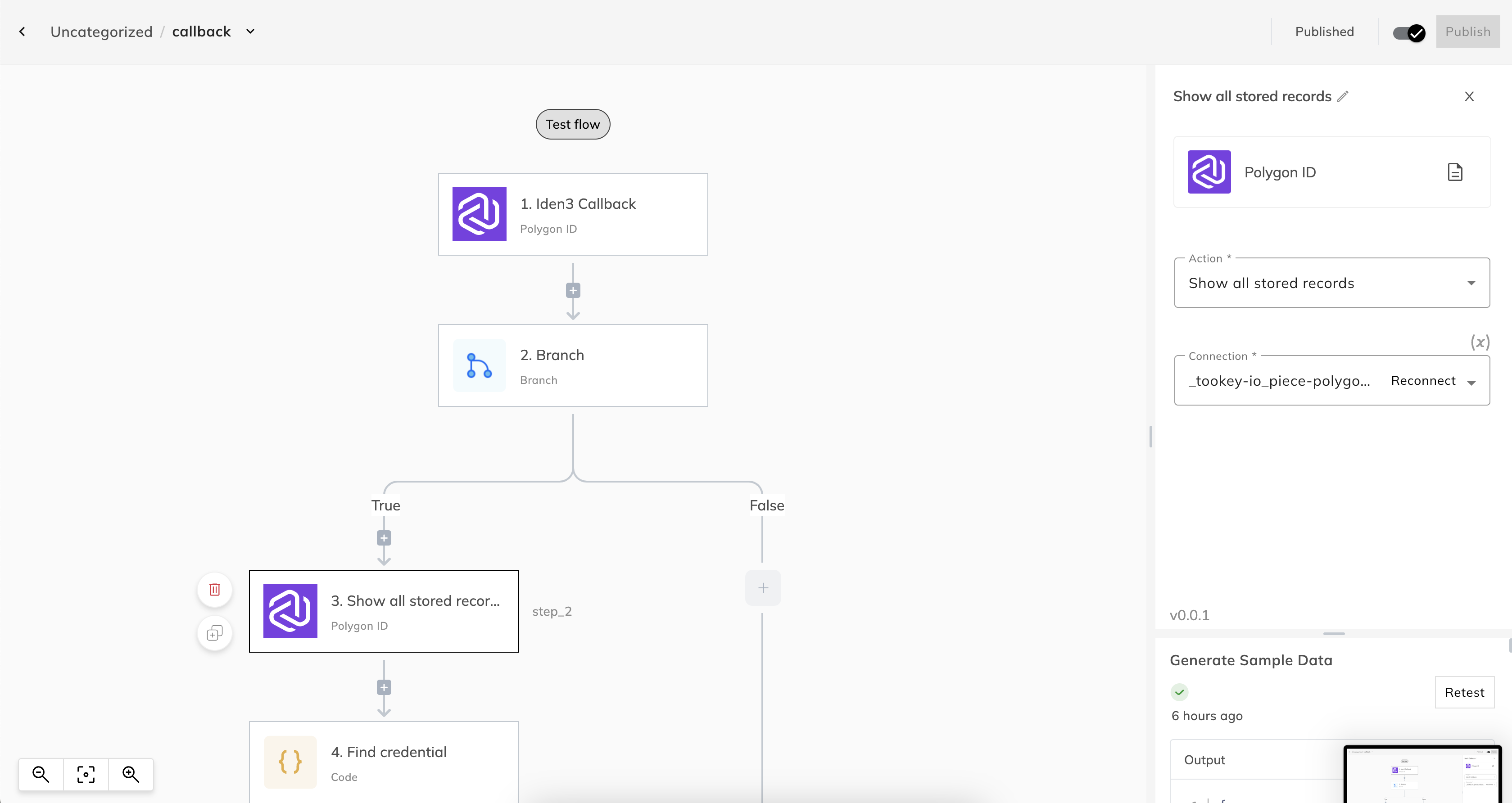This screenshot has height=803, width=1512.
Task: Toggle the flow published switch
Action: (x=1409, y=33)
